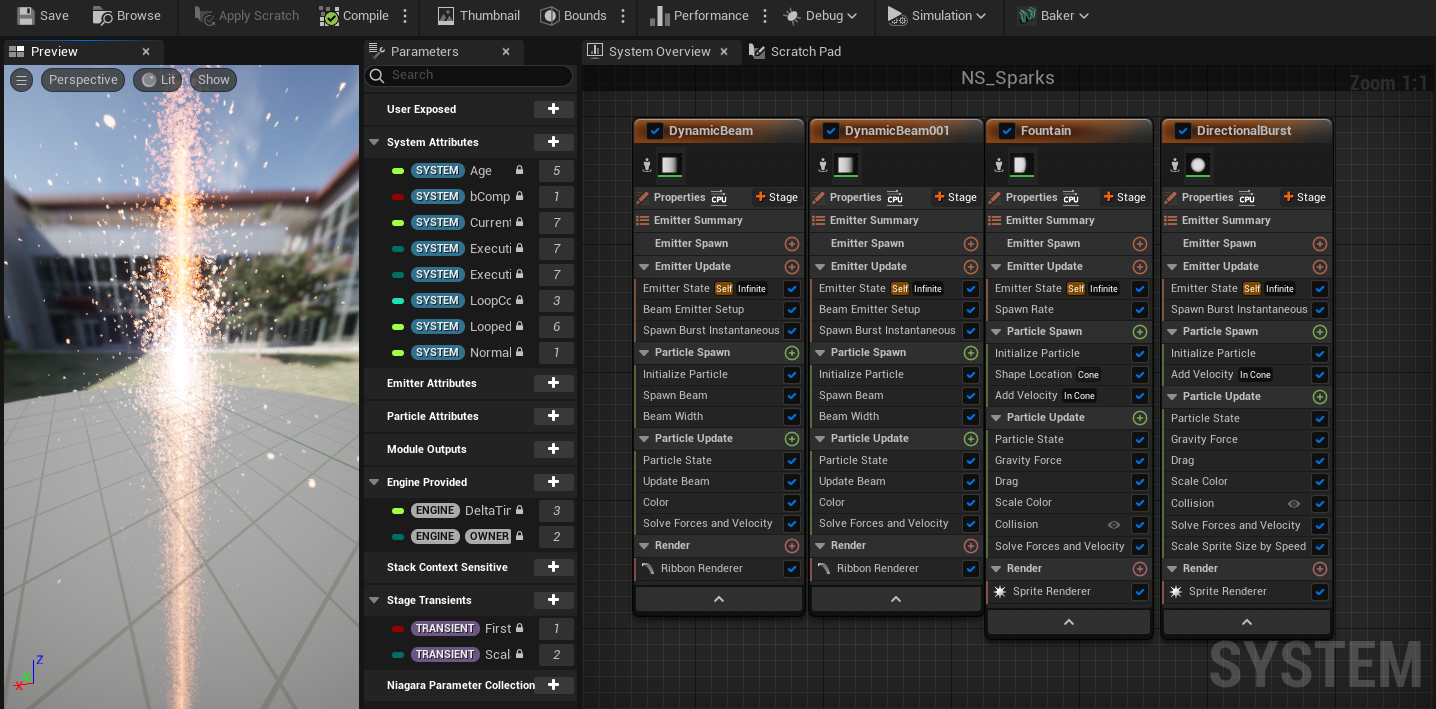Add a User Exposed parameter

[553, 109]
